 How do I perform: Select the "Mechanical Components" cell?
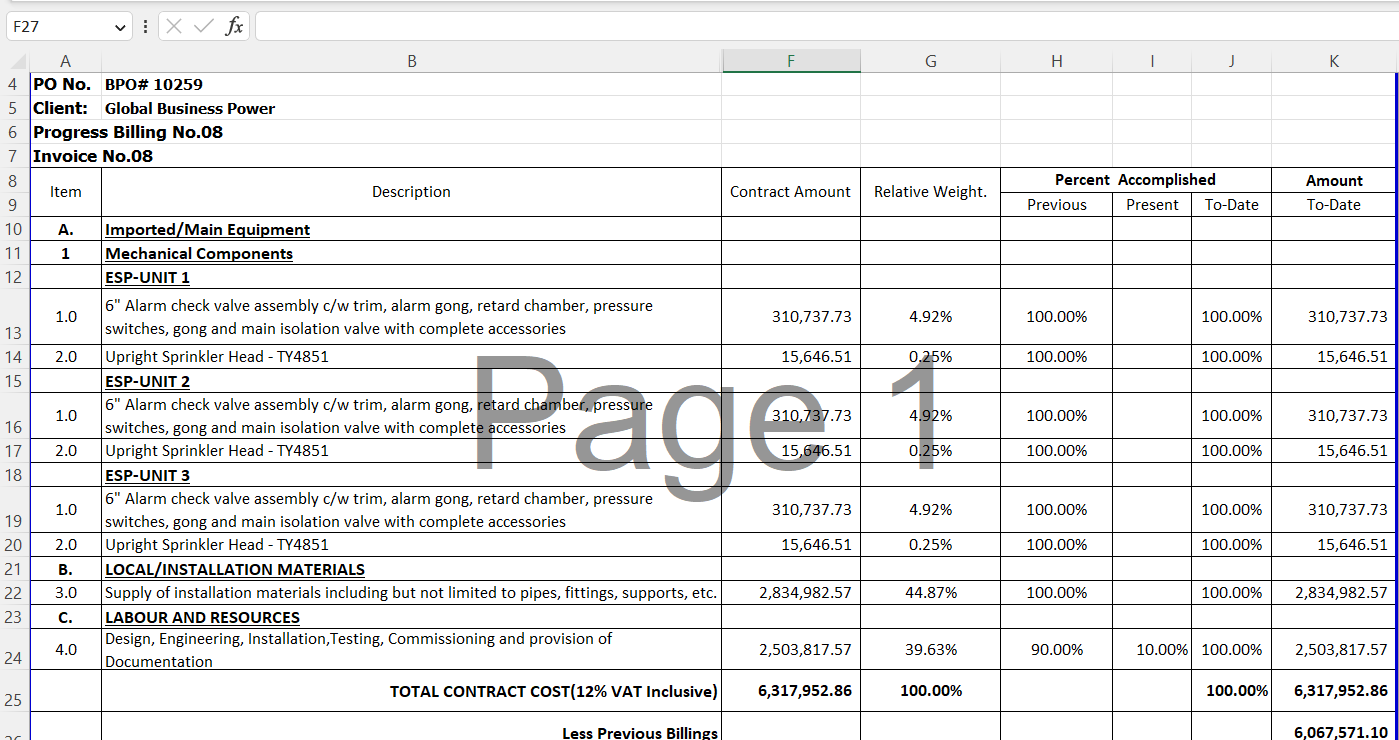pyautogui.click(x=411, y=253)
